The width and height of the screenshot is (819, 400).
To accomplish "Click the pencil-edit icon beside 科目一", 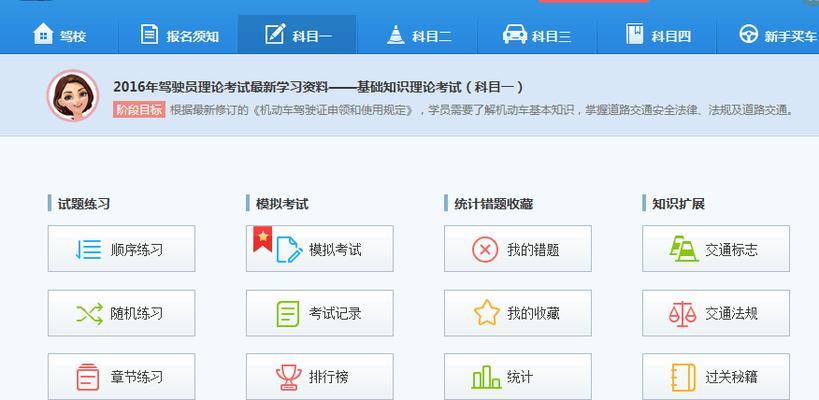I will coord(275,34).
